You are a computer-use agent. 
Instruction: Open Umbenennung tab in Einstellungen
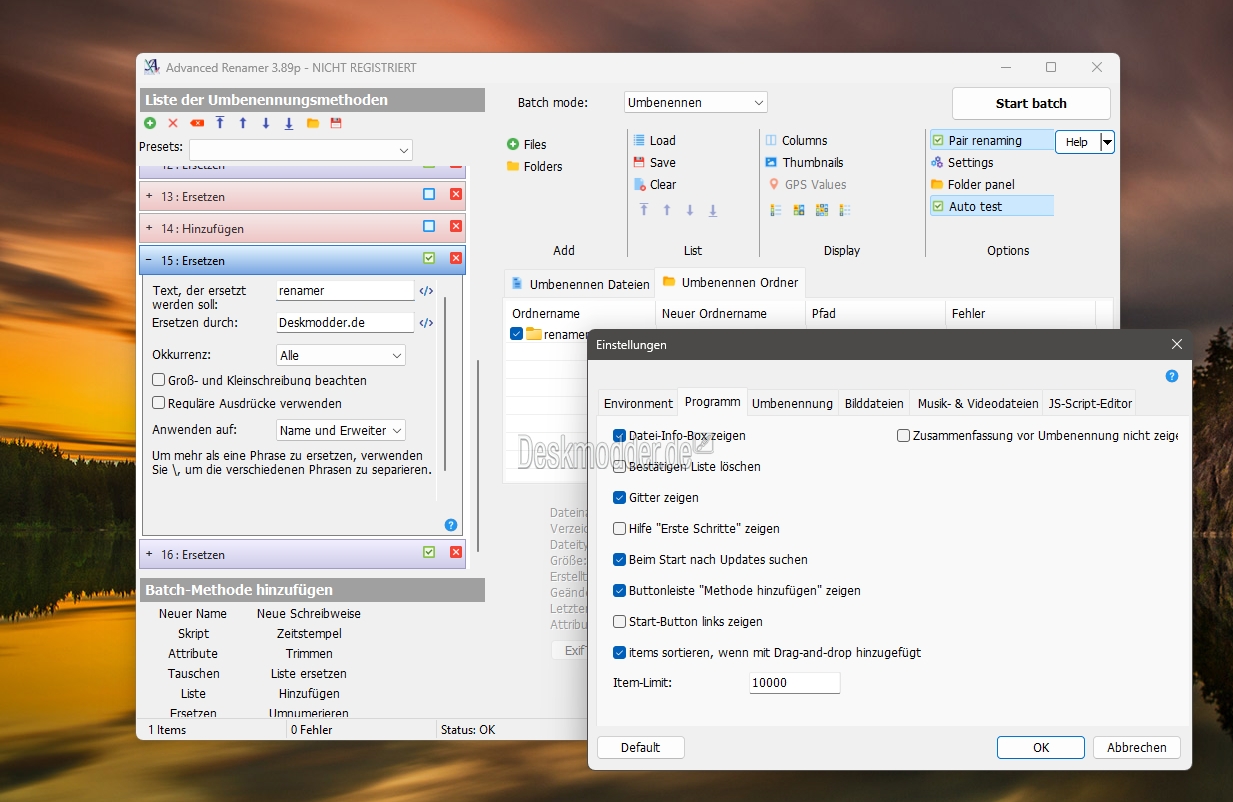(792, 403)
